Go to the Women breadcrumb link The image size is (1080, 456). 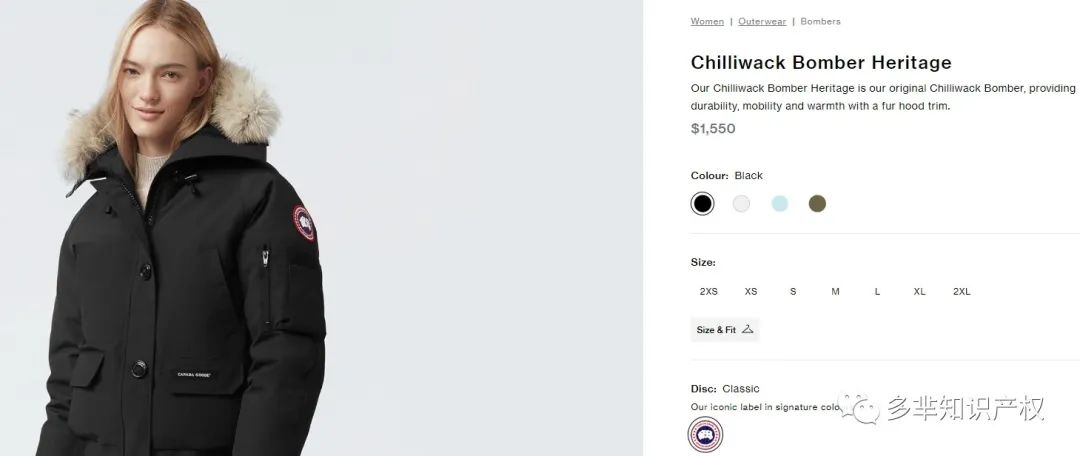tap(707, 21)
